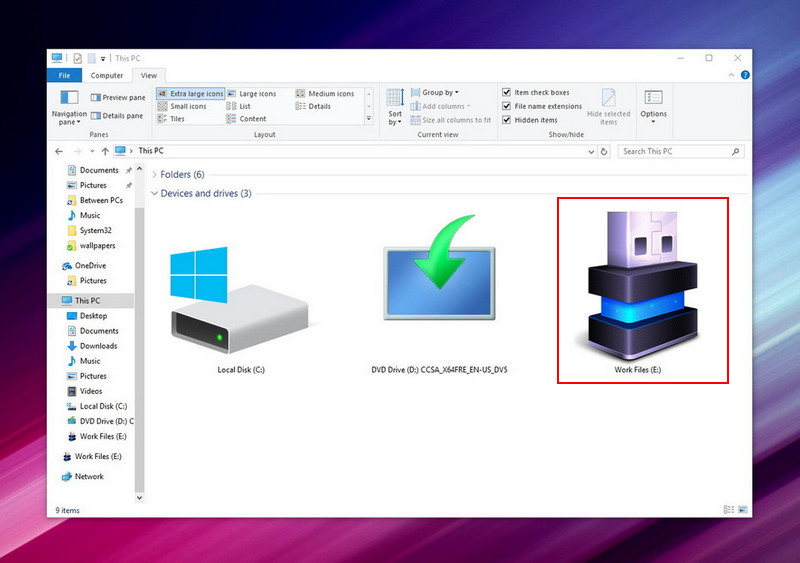Select Details layout
The width and height of the screenshot is (800, 563).
click(x=313, y=106)
